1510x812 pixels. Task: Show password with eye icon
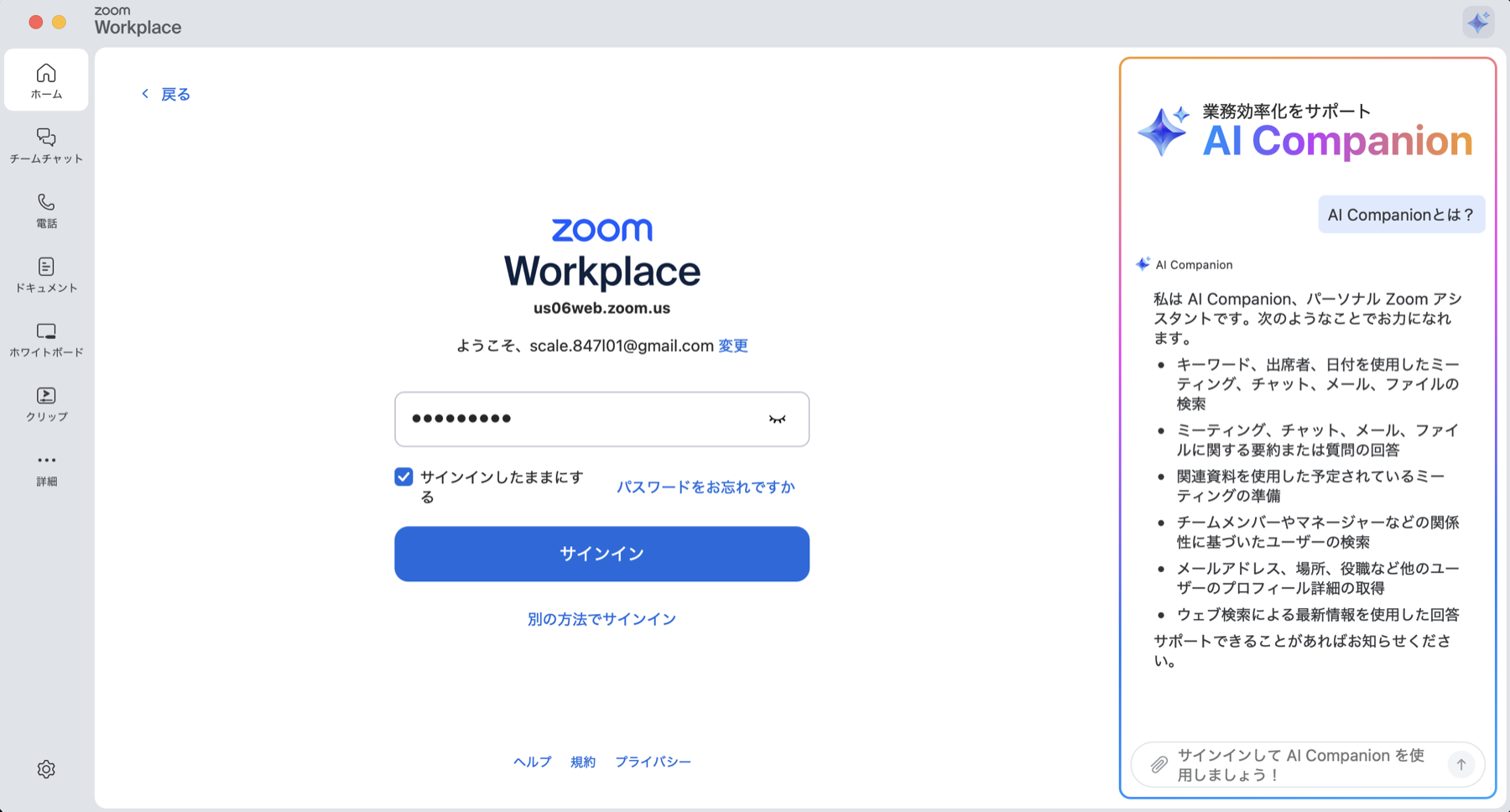point(778,419)
